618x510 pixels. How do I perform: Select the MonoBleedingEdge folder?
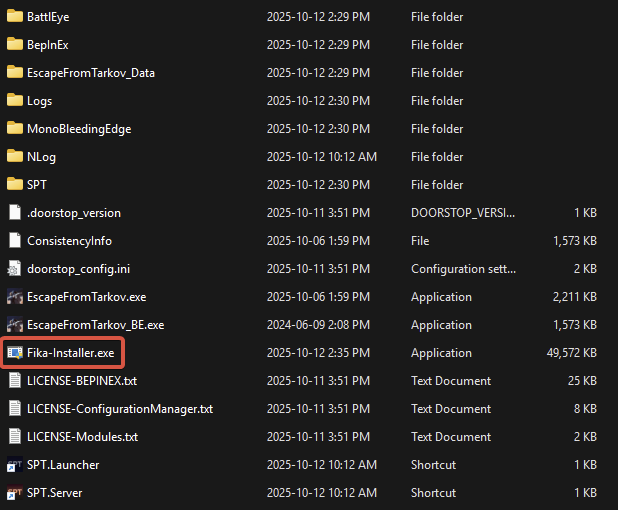pos(79,129)
